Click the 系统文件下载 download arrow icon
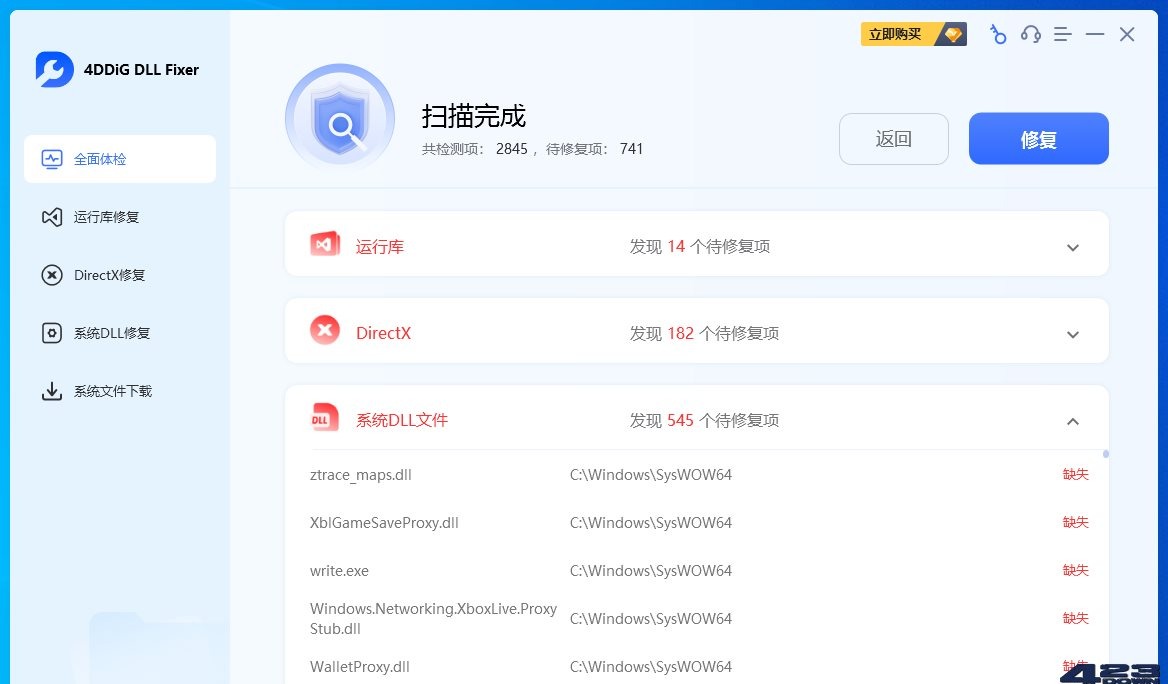Viewport: 1168px width, 684px height. coord(51,391)
